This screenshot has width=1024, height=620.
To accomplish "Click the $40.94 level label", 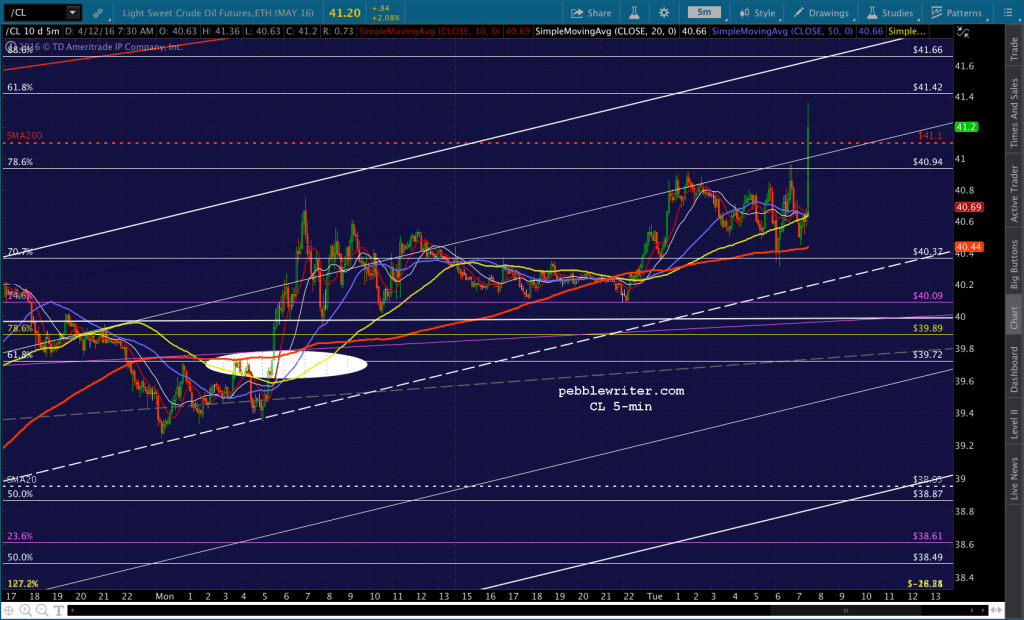I will point(927,161).
